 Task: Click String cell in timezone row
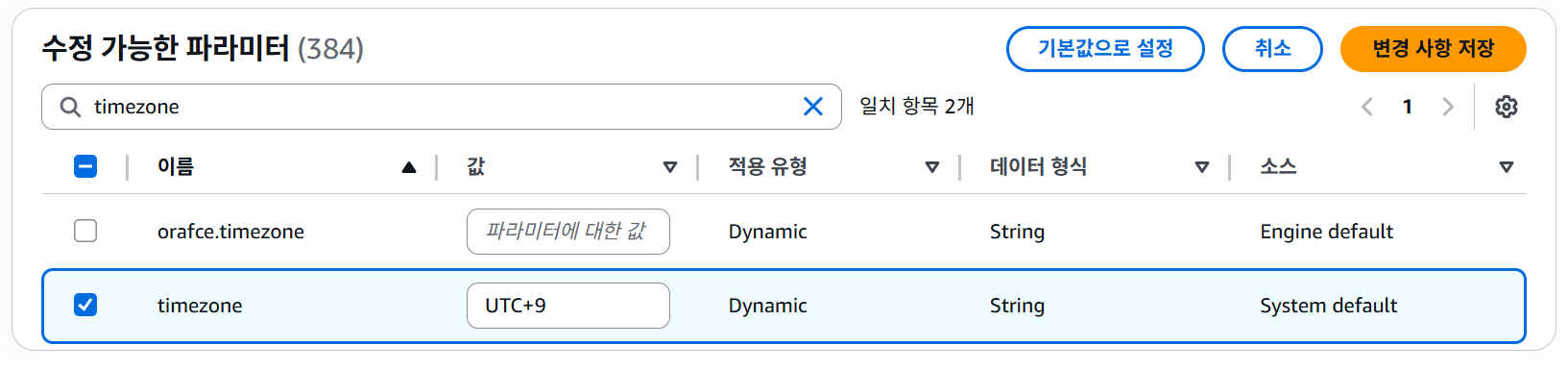pos(1017,306)
